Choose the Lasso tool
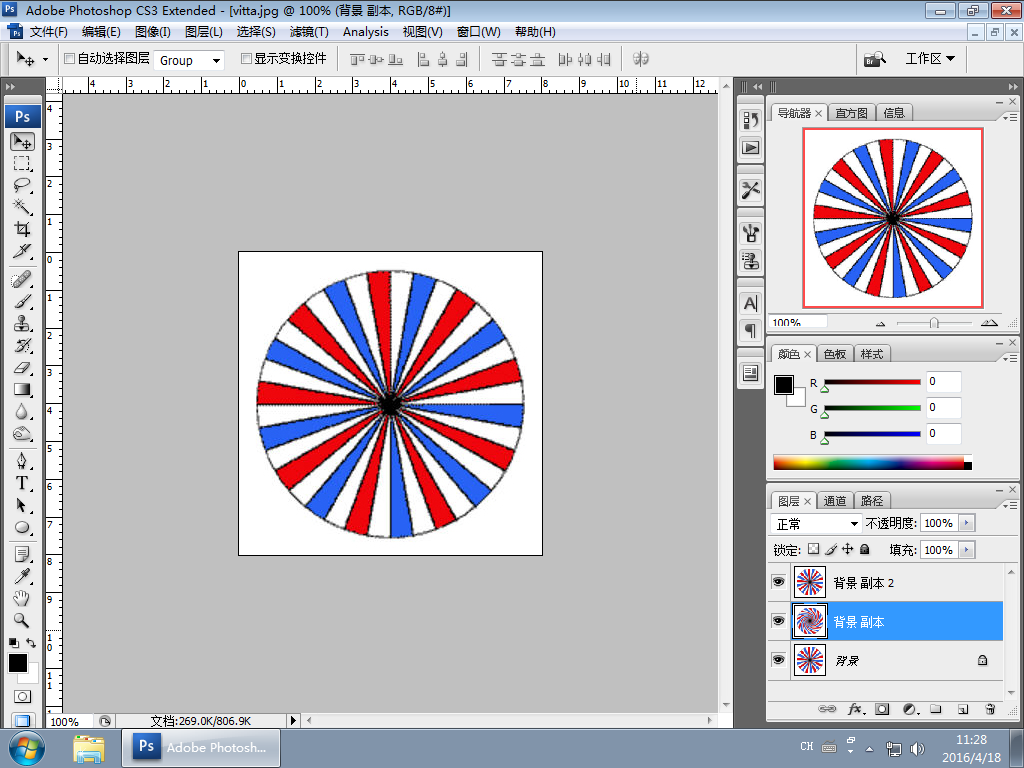Image resolution: width=1024 pixels, height=768 pixels. (x=22, y=185)
